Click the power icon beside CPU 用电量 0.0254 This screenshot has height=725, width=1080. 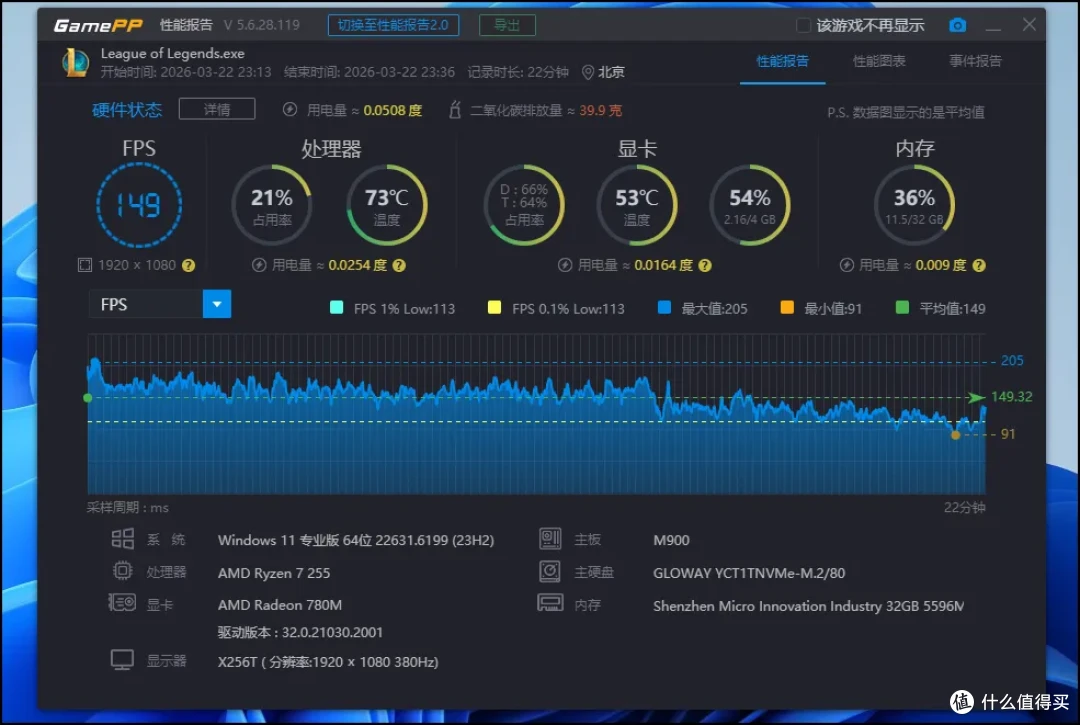pyautogui.click(x=259, y=265)
